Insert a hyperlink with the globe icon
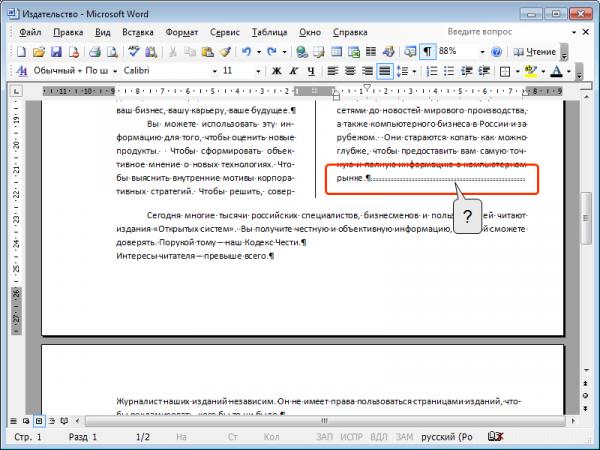600x450 pixels. point(302,52)
